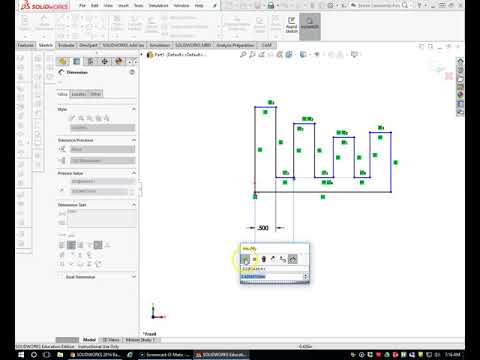Open the Style preset dropdown
The width and height of the screenshot is (480, 360).
[x=103, y=128]
